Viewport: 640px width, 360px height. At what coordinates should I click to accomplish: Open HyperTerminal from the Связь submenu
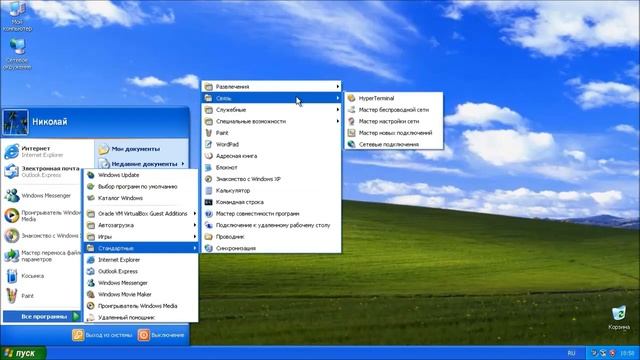(x=393, y=98)
